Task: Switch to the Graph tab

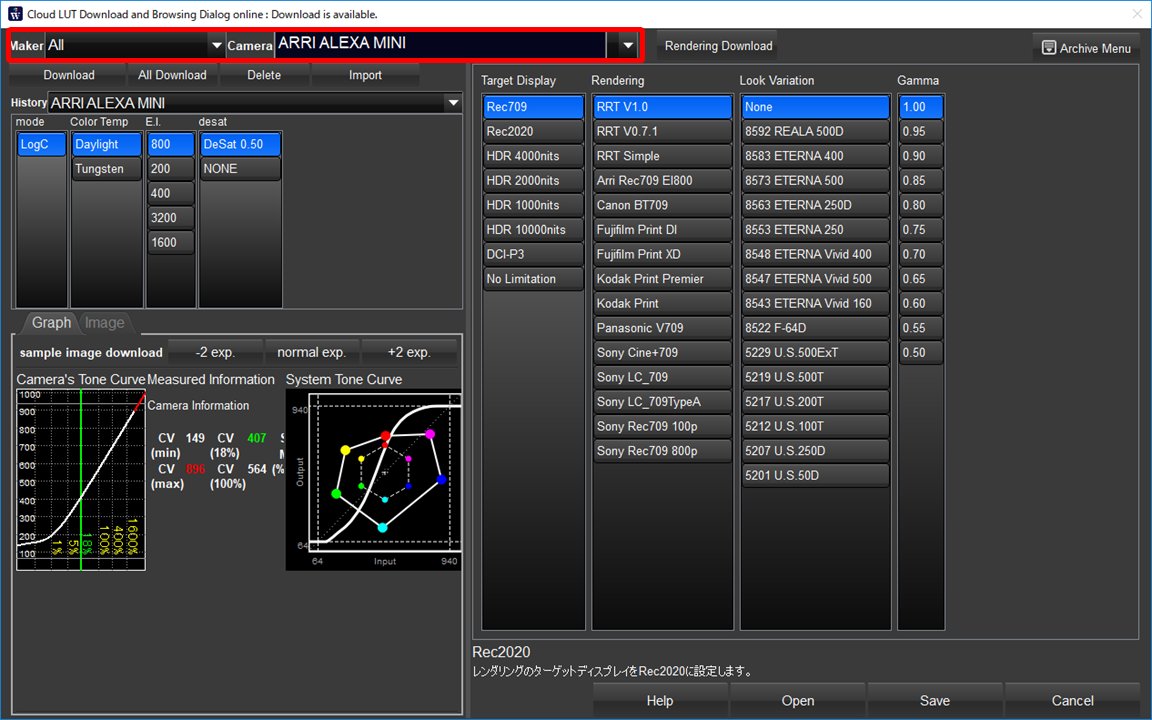Action: 51,323
